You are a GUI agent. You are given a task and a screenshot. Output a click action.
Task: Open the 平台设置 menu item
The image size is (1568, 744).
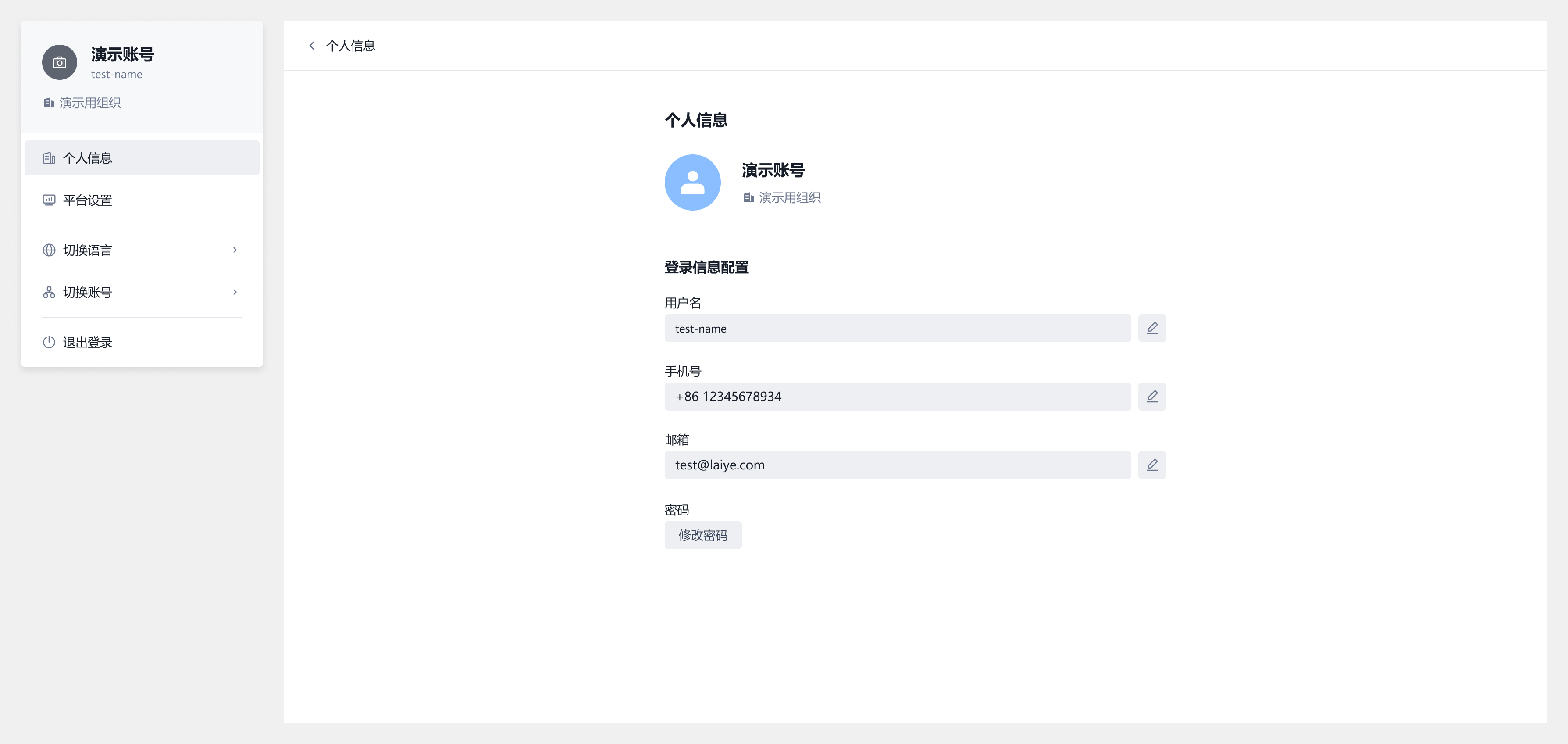[142, 200]
